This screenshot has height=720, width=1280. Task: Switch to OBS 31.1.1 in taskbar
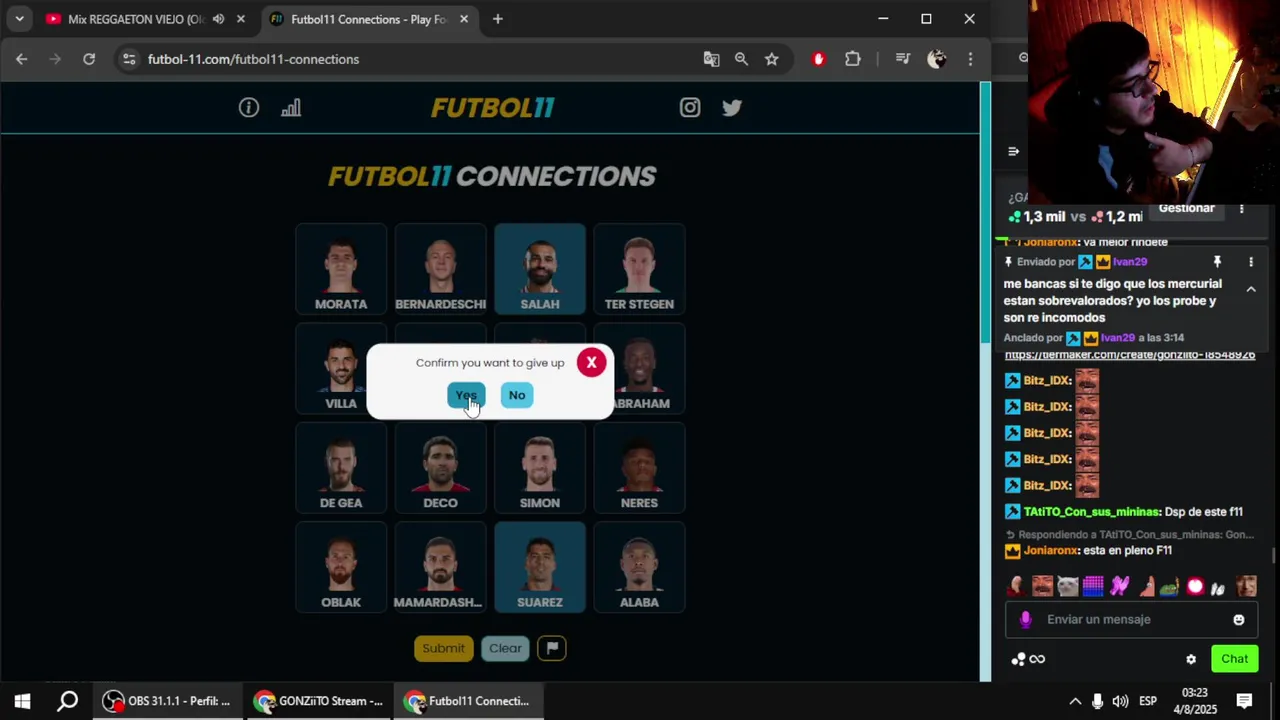click(168, 701)
